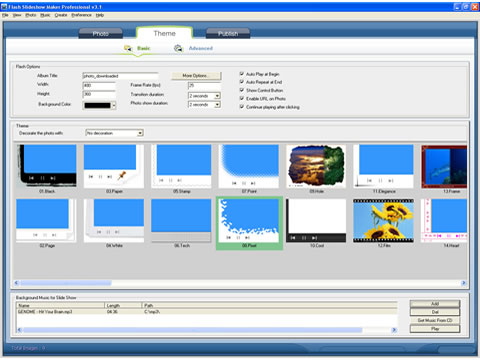Select the 11.Elegance theme thumbnail
This screenshot has height=360, width=480.
tap(384, 166)
